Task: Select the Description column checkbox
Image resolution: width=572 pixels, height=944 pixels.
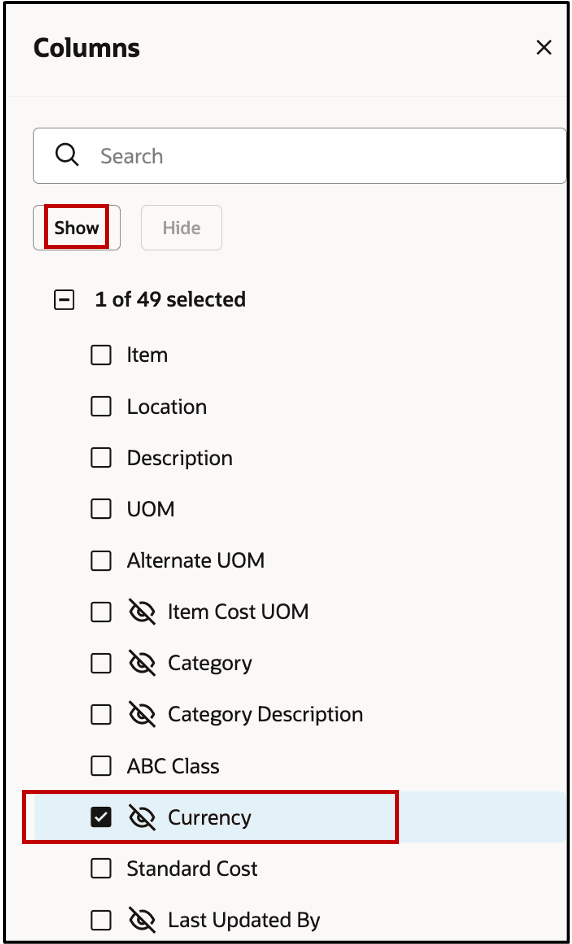Action: (101, 458)
